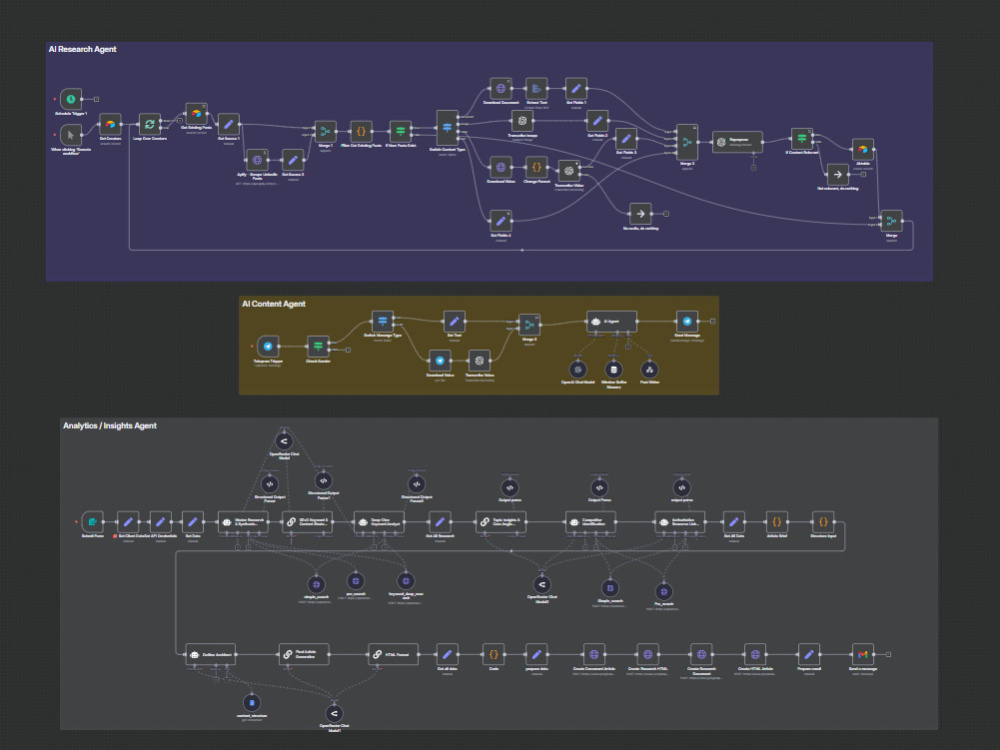
Task: Open the Check Sender node
Action: pos(318,346)
